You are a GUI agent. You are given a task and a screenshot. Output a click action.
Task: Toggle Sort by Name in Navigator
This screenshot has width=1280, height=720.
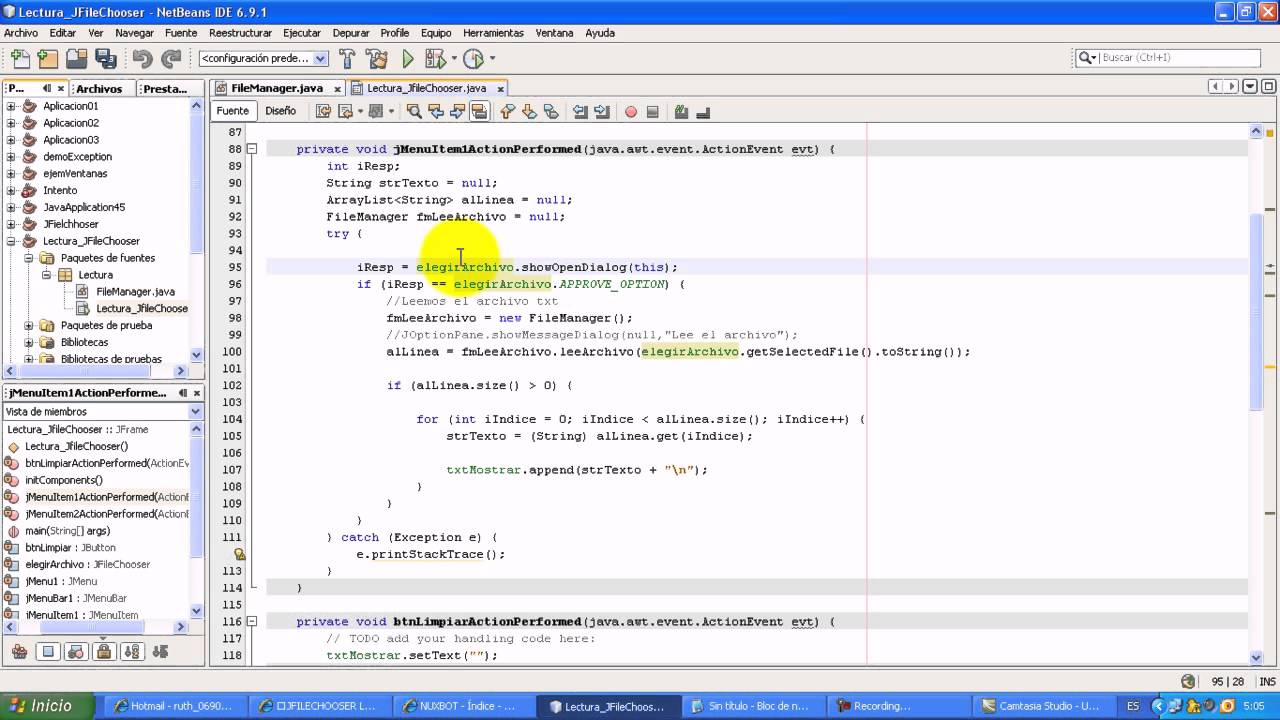131,652
